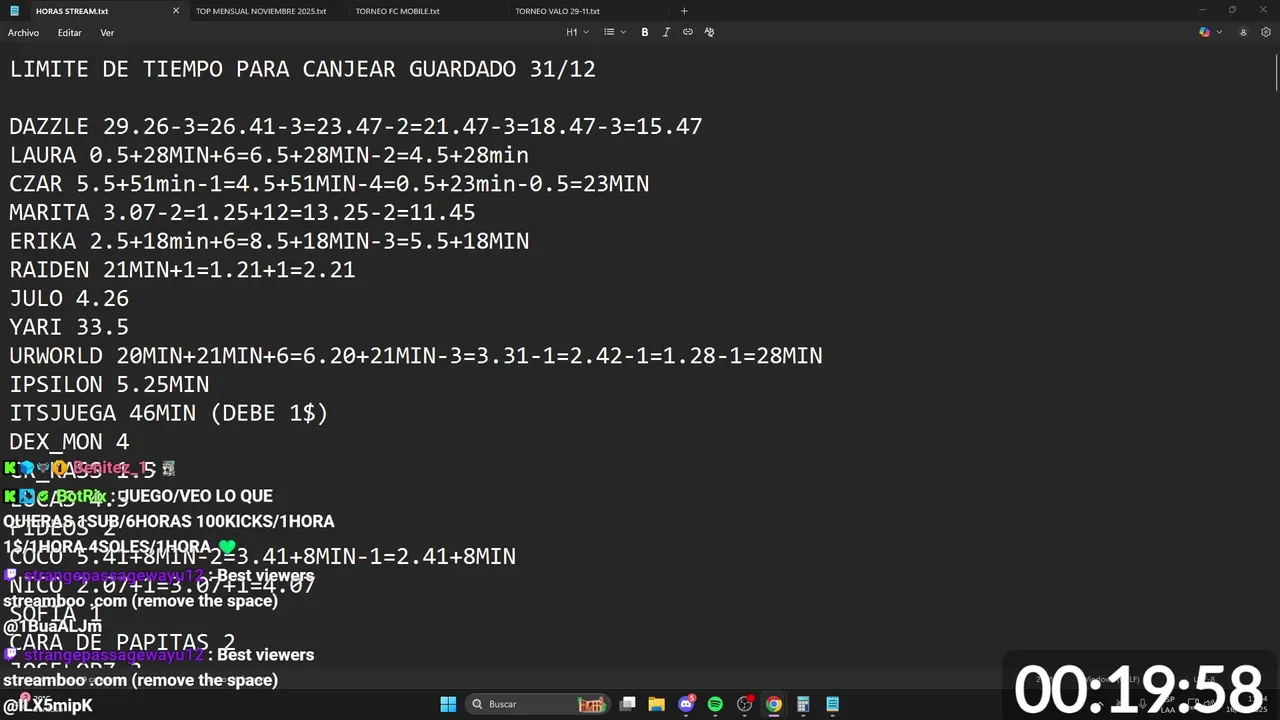The width and height of the screenshot is (1280, 720).
Task: Expand the Copilot dropdown arrow
Action: (x=1218, y=32)
